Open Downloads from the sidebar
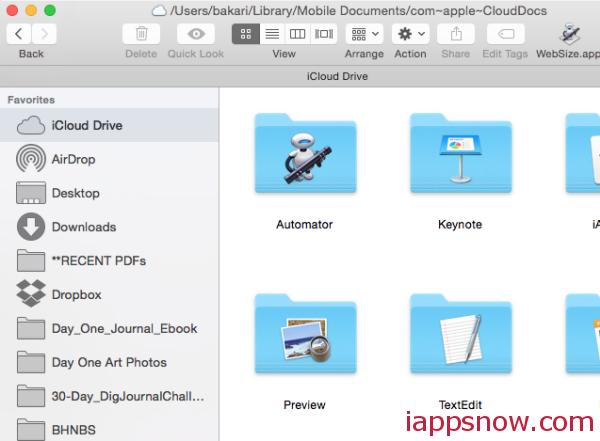 tap(109, 227)
